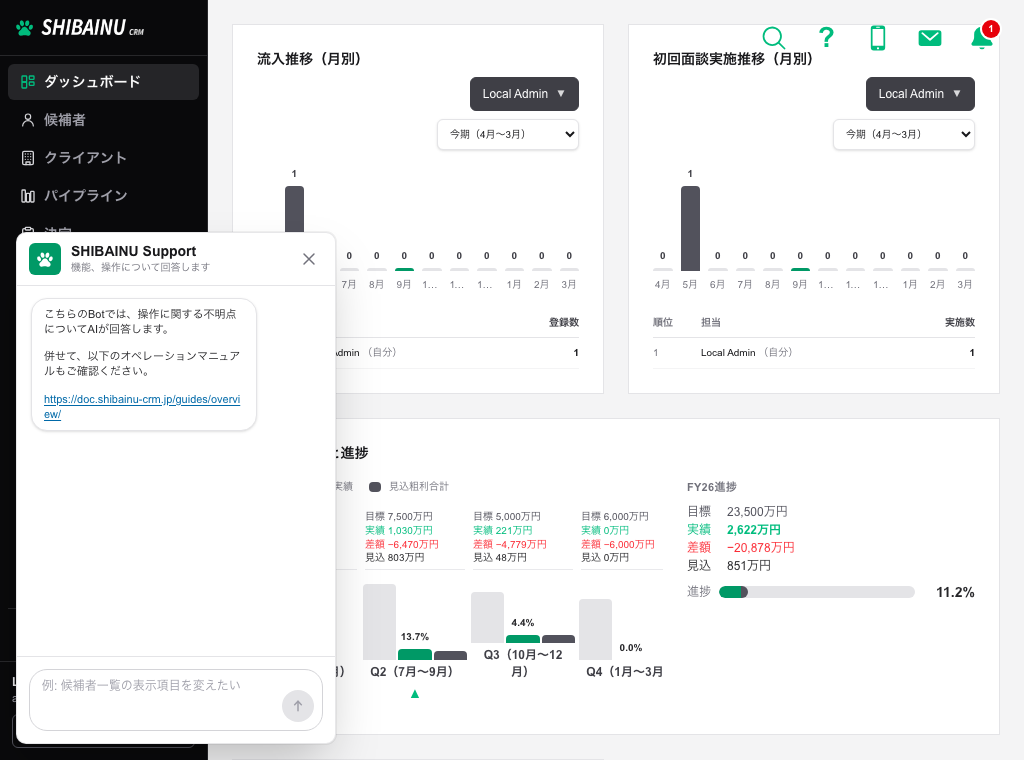Open the 候補者 sidebar menu

point(103,119)
